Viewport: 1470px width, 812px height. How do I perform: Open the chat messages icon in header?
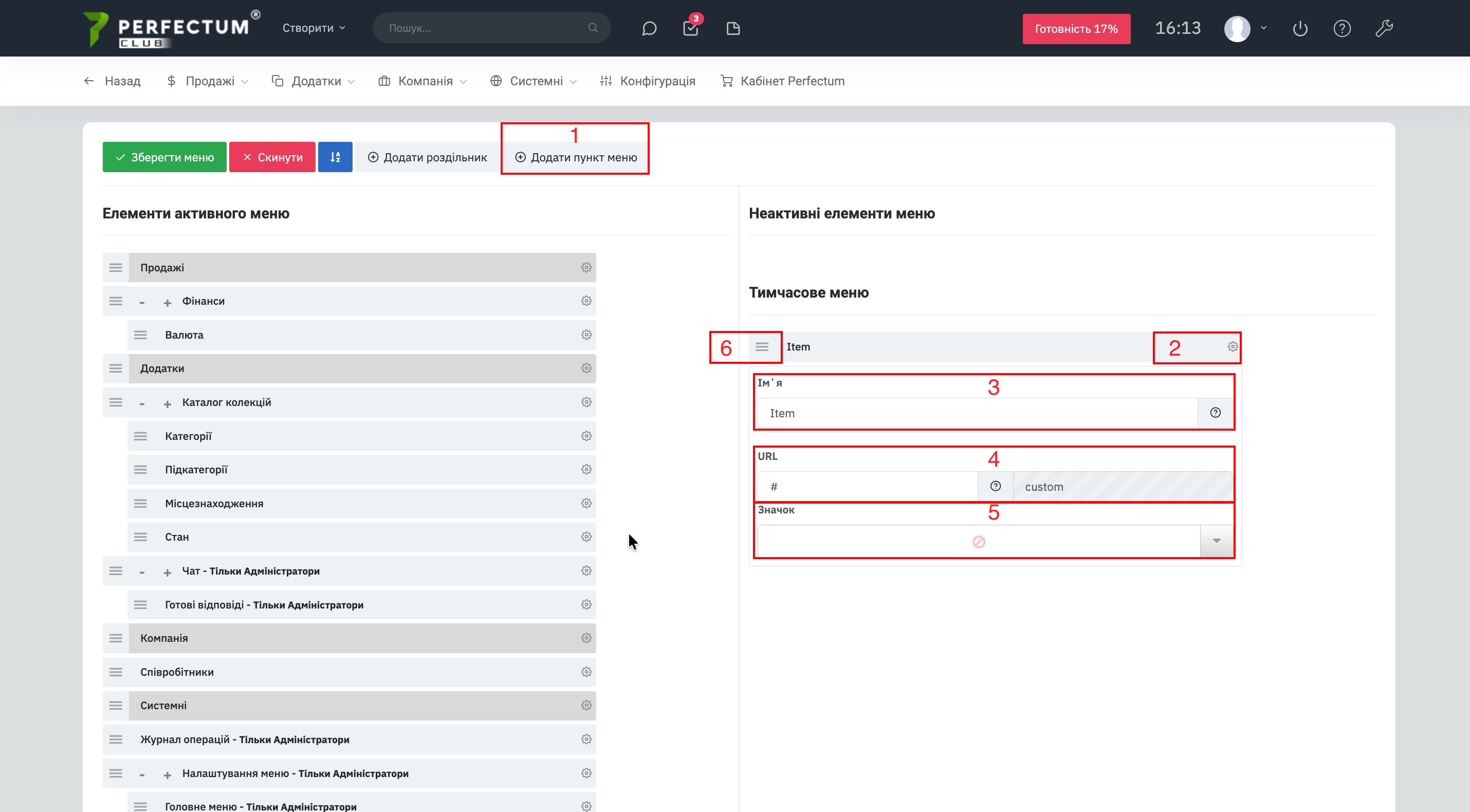point(649,29)
